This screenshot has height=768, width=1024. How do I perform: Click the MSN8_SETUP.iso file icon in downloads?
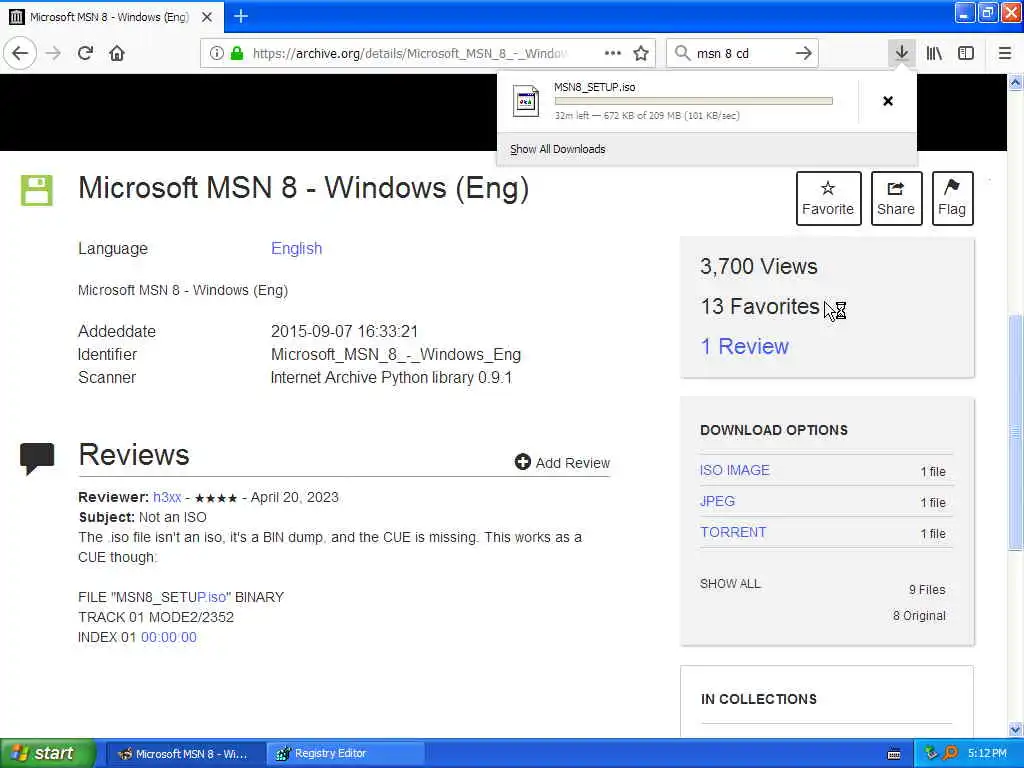[x=526, y=101]
